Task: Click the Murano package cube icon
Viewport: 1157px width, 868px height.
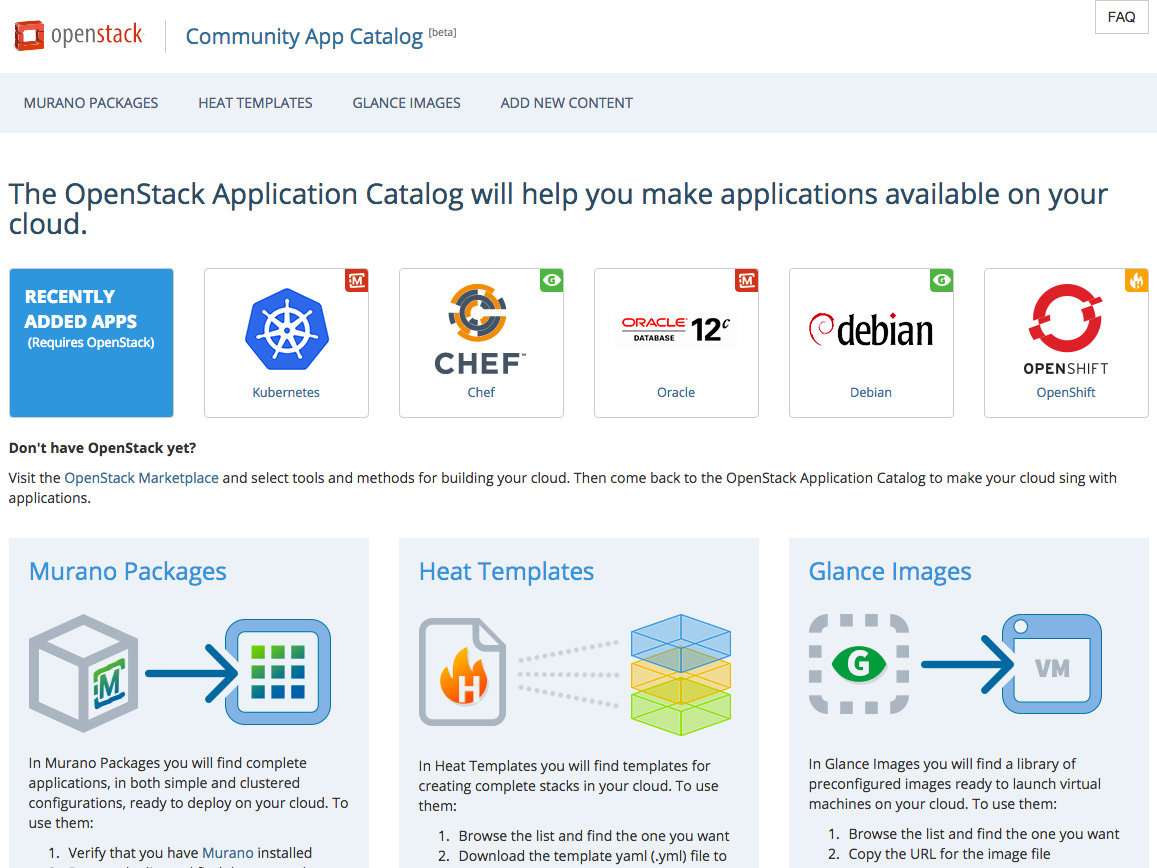Action: click(83, 672)
